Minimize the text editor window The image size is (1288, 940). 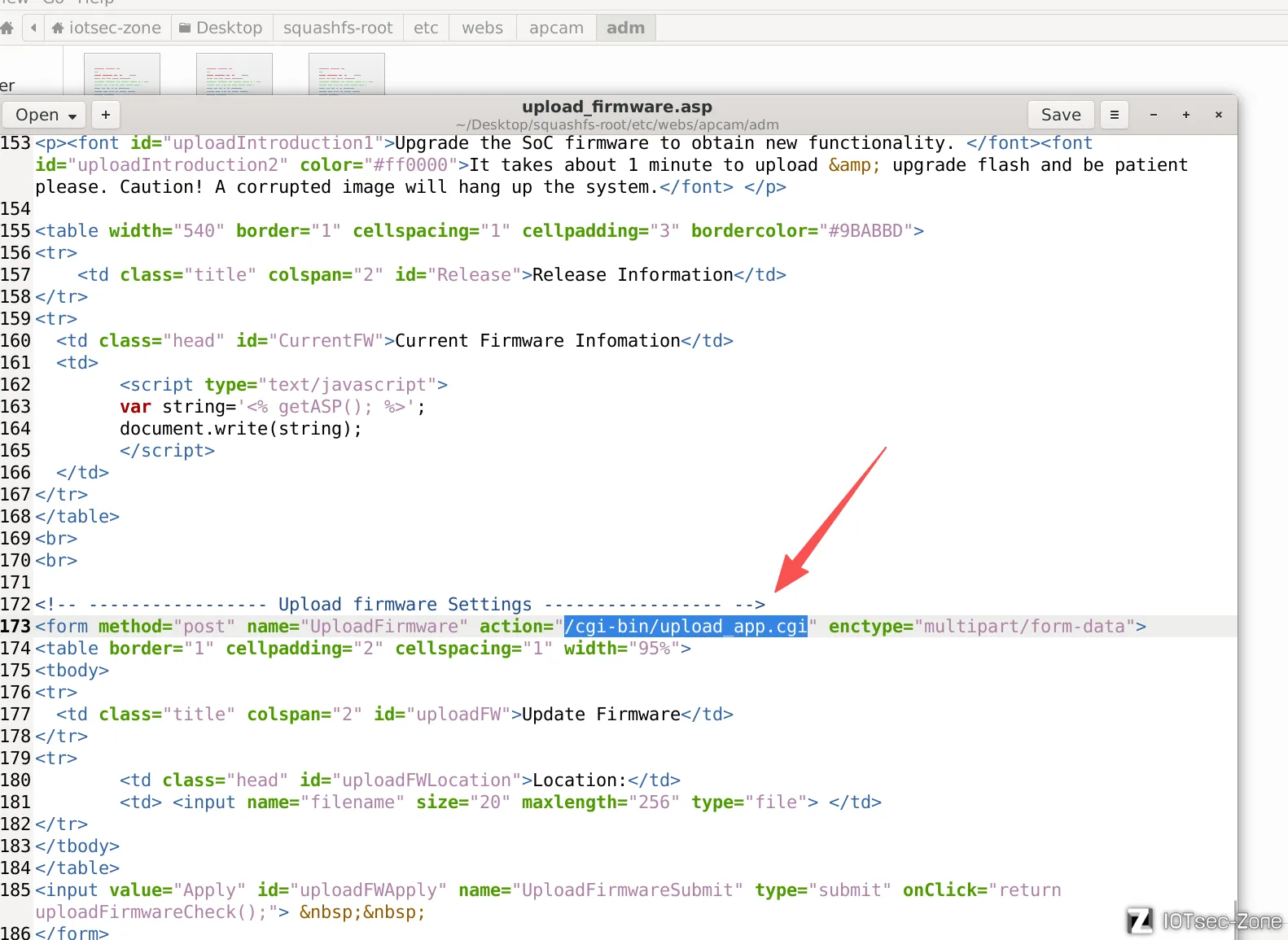coord(1154,115)
